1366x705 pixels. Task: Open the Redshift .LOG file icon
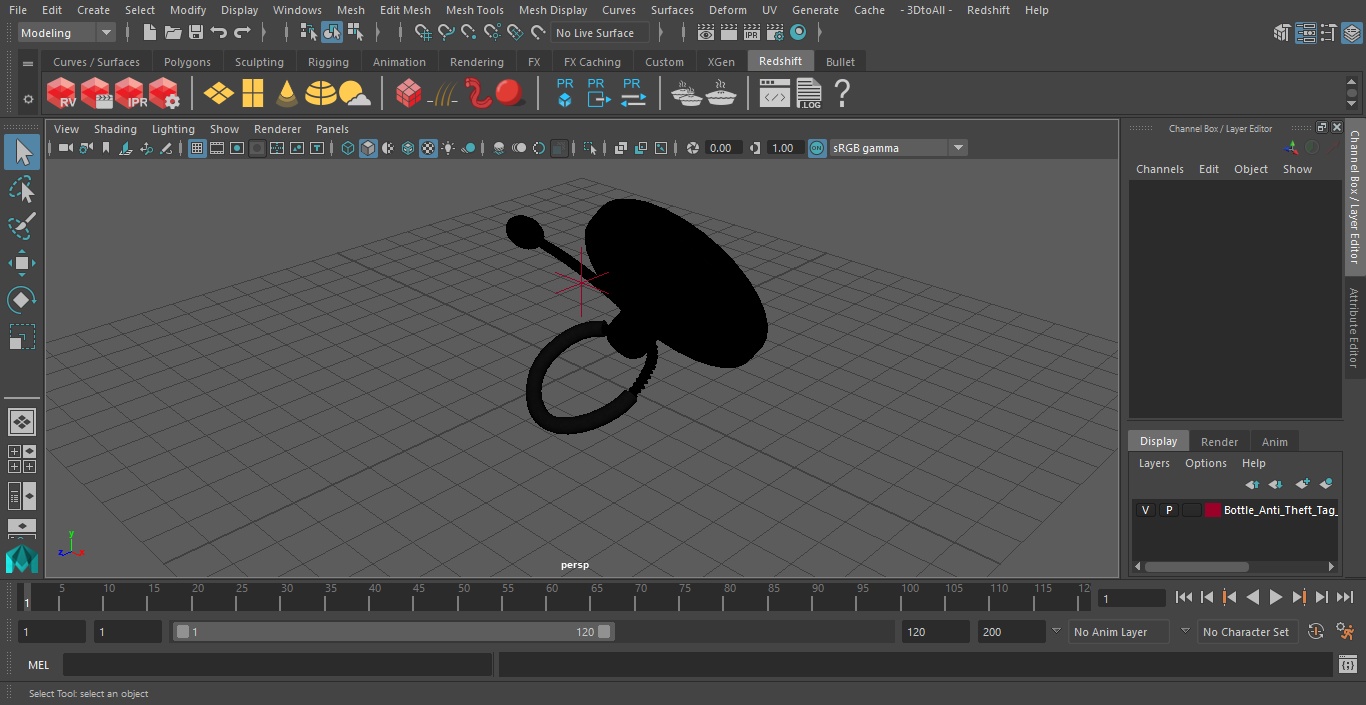pyautogui.click(x=809, y=94)
